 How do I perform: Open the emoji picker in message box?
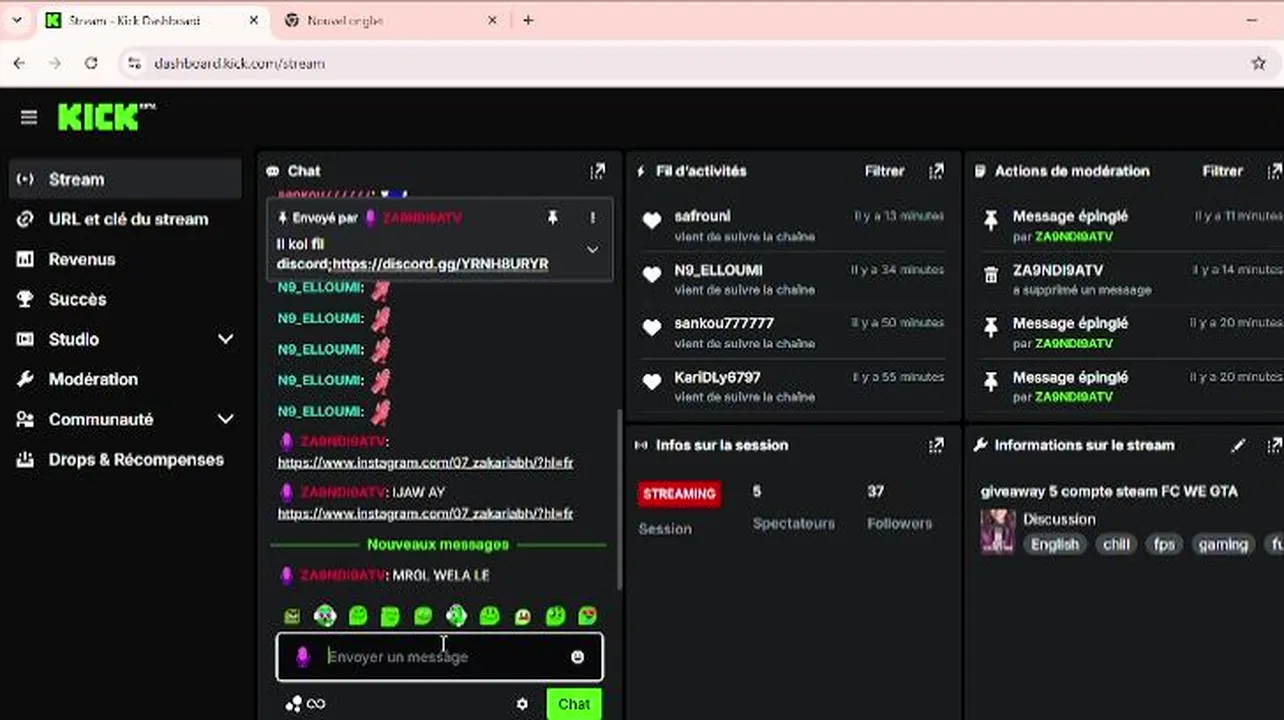coord(577,657)
